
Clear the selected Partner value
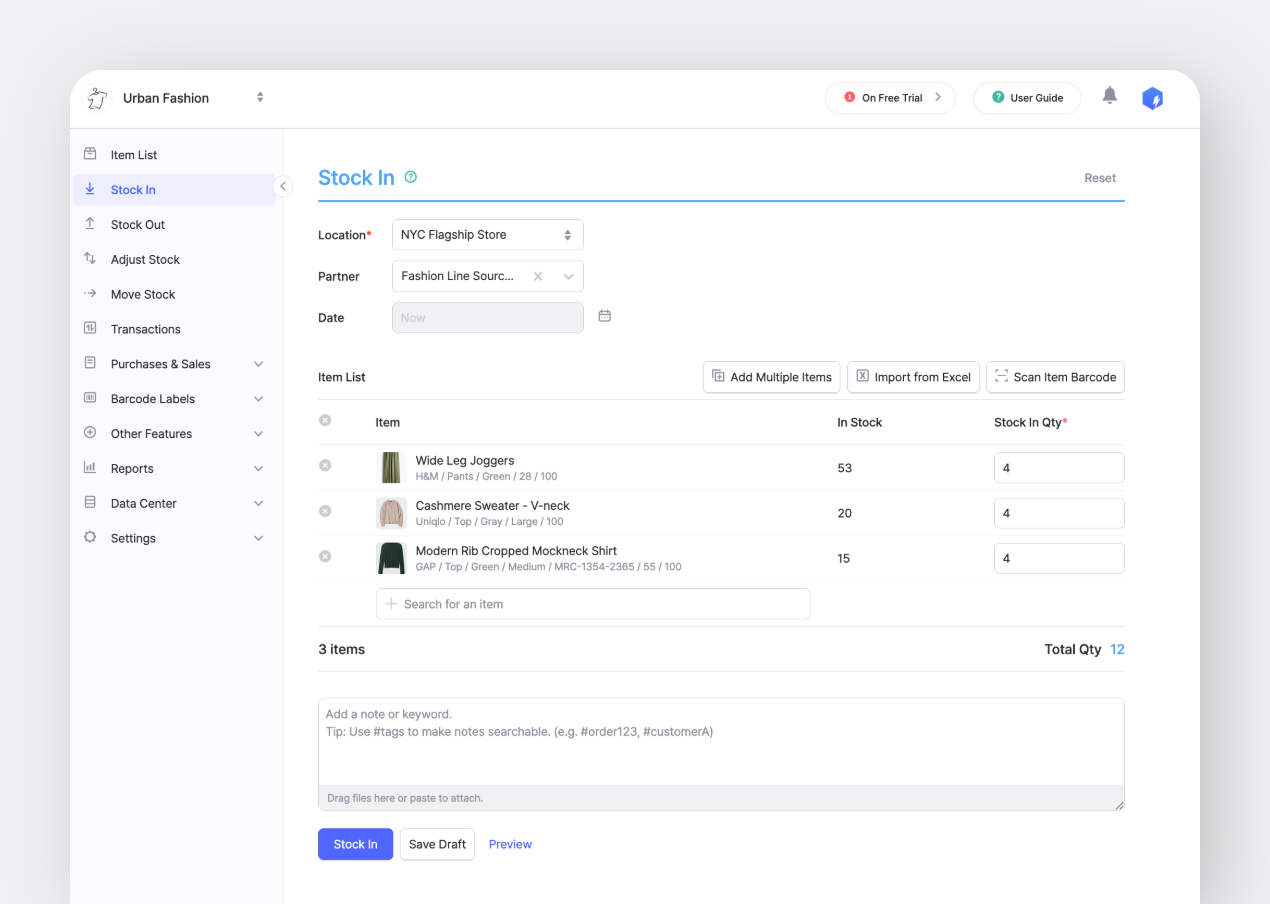538,276
